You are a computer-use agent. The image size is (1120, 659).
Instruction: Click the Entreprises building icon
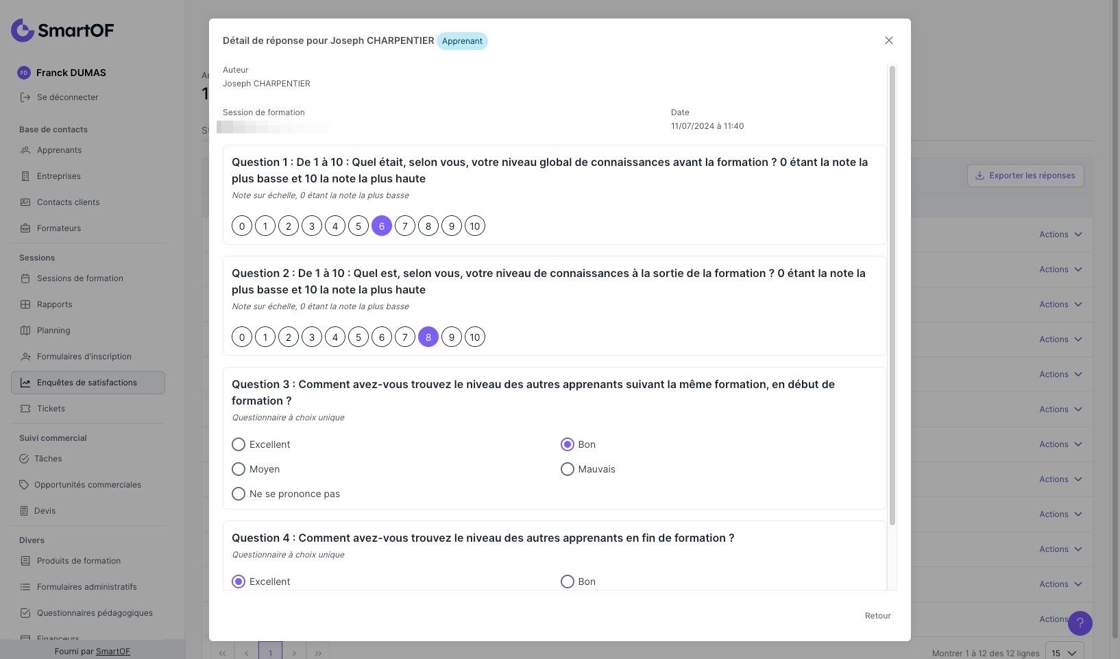pos(25,176)
